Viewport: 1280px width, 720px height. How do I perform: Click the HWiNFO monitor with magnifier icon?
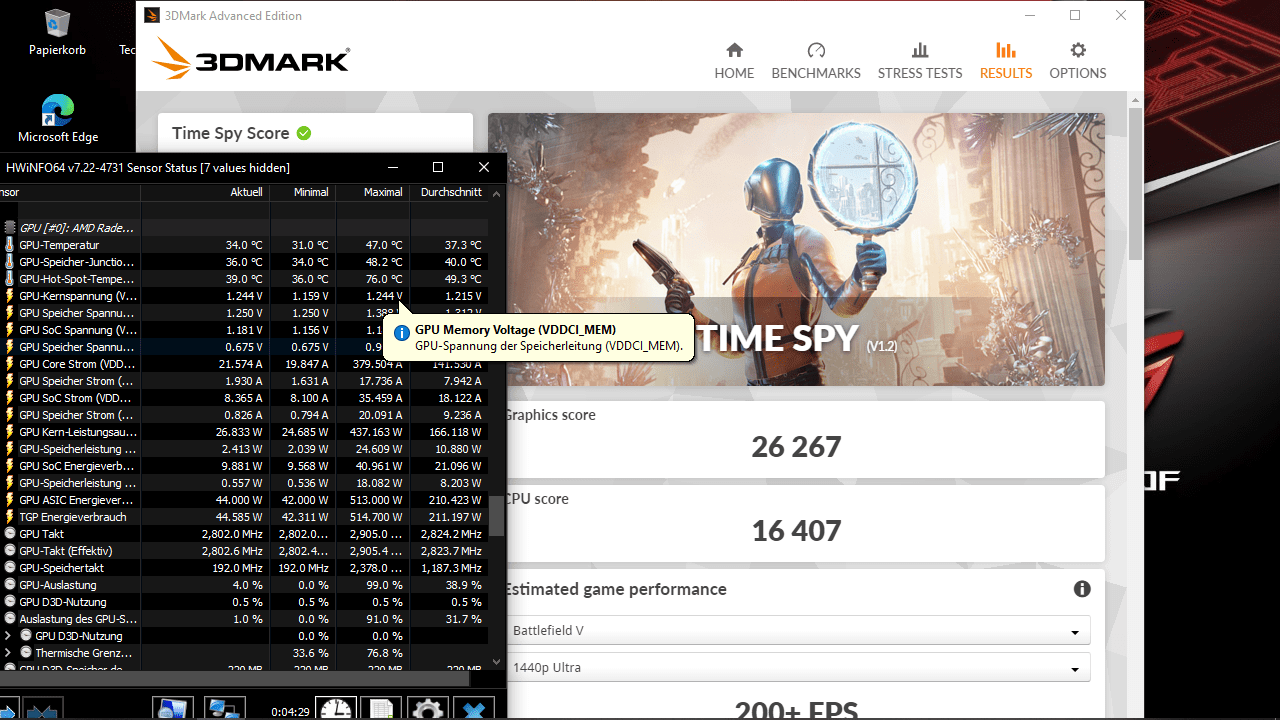(x=173, y=709)
